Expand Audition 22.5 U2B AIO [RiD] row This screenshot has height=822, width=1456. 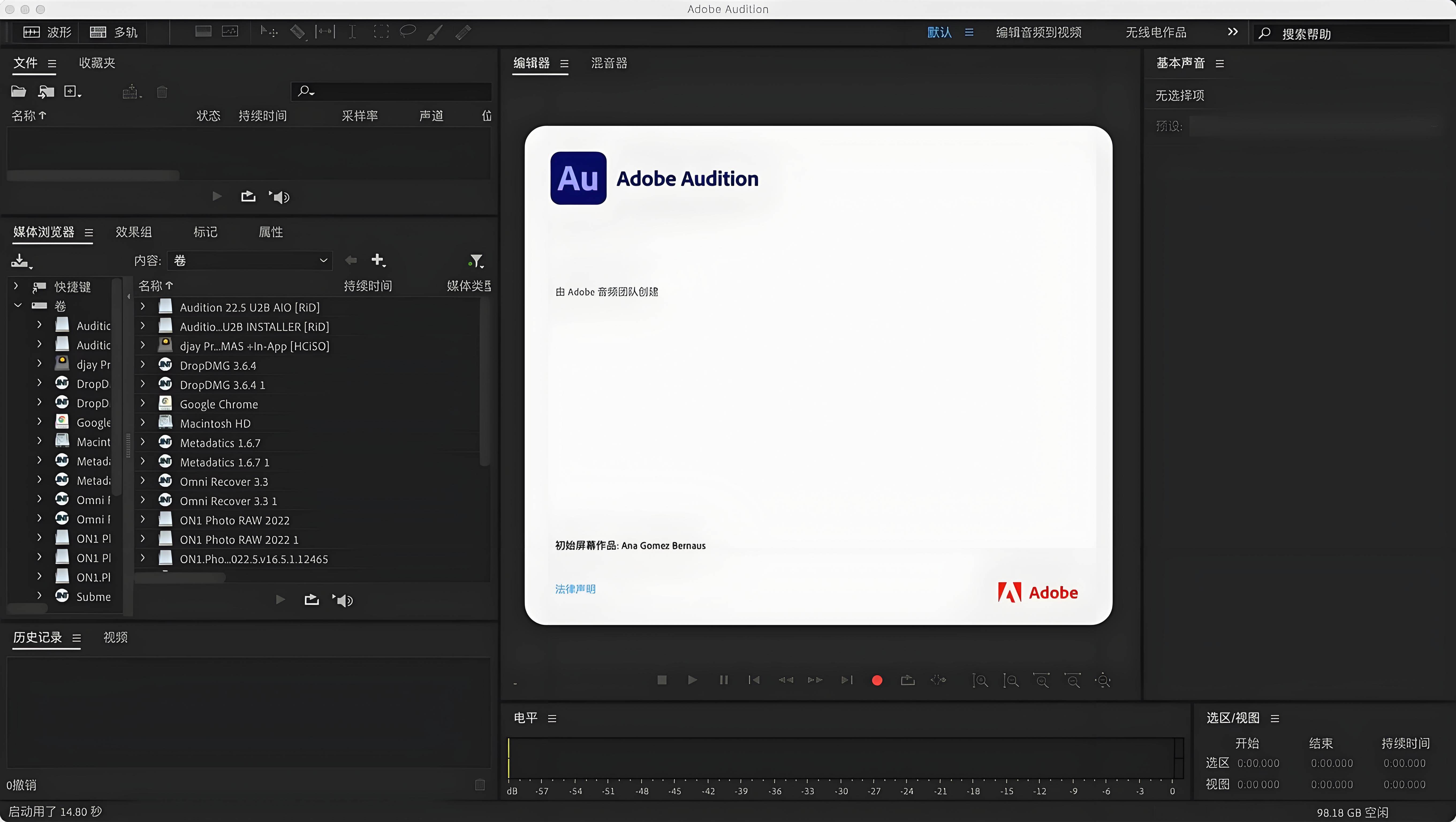[142, 307]
